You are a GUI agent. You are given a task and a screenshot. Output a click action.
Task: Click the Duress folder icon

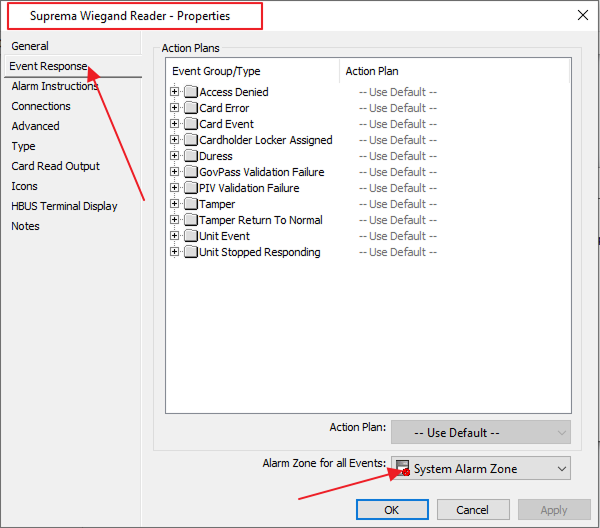tap(191, 156)
